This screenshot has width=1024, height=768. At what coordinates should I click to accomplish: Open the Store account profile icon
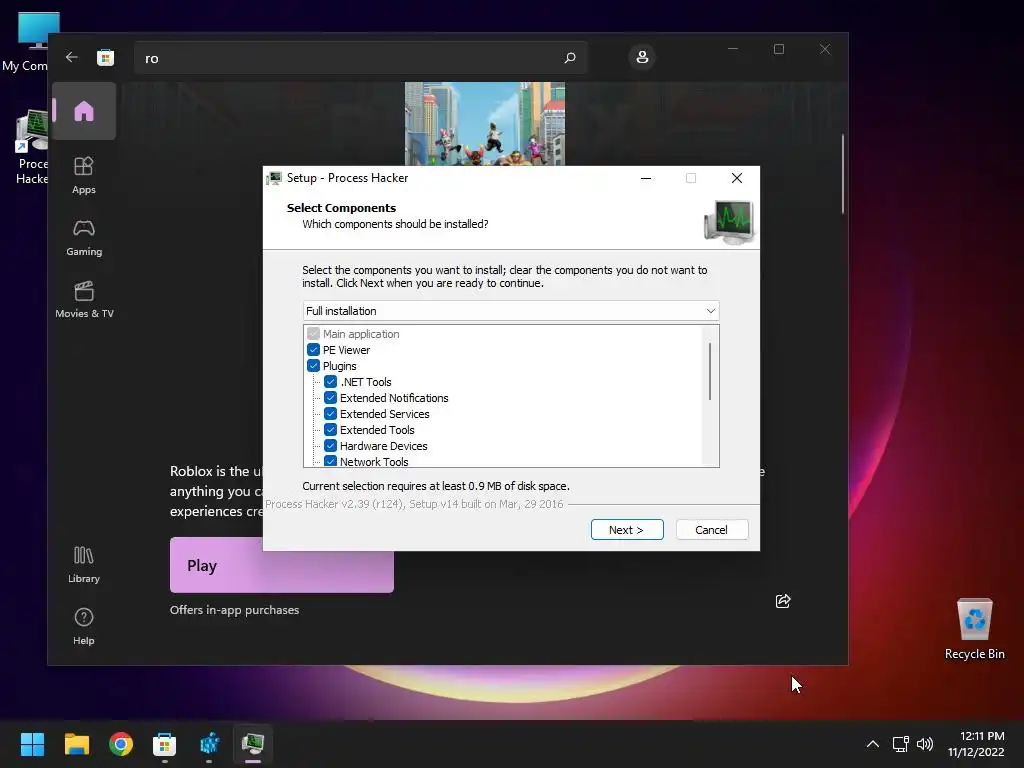pyautogui.click(x=642, y=57)
